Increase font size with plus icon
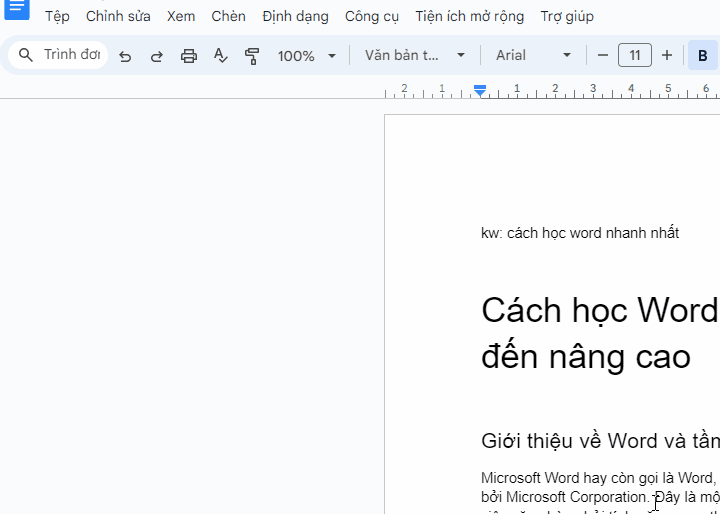Screen dimensions: 720x514 pos(667,55)
